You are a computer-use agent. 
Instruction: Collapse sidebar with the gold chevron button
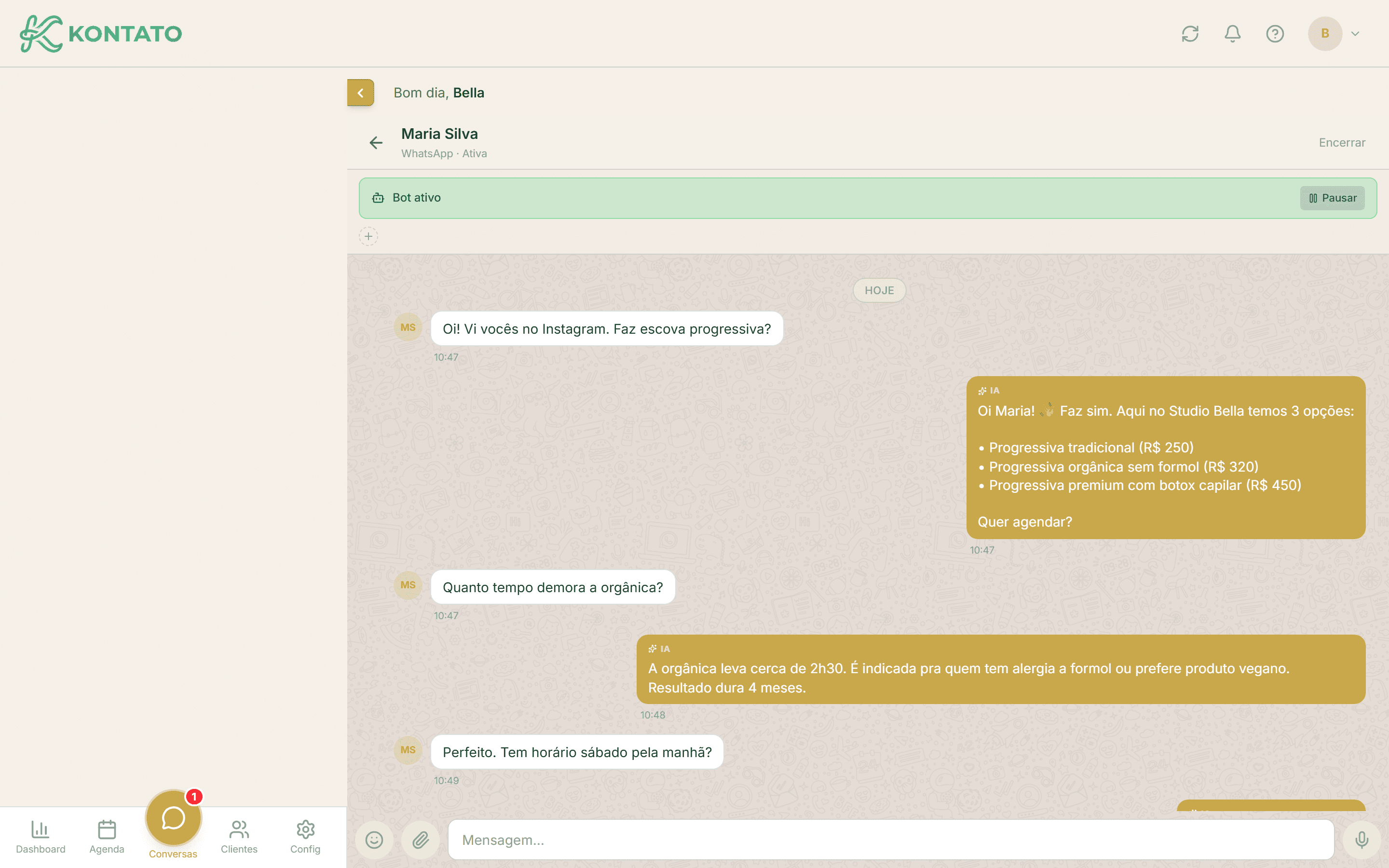[360, 93]
